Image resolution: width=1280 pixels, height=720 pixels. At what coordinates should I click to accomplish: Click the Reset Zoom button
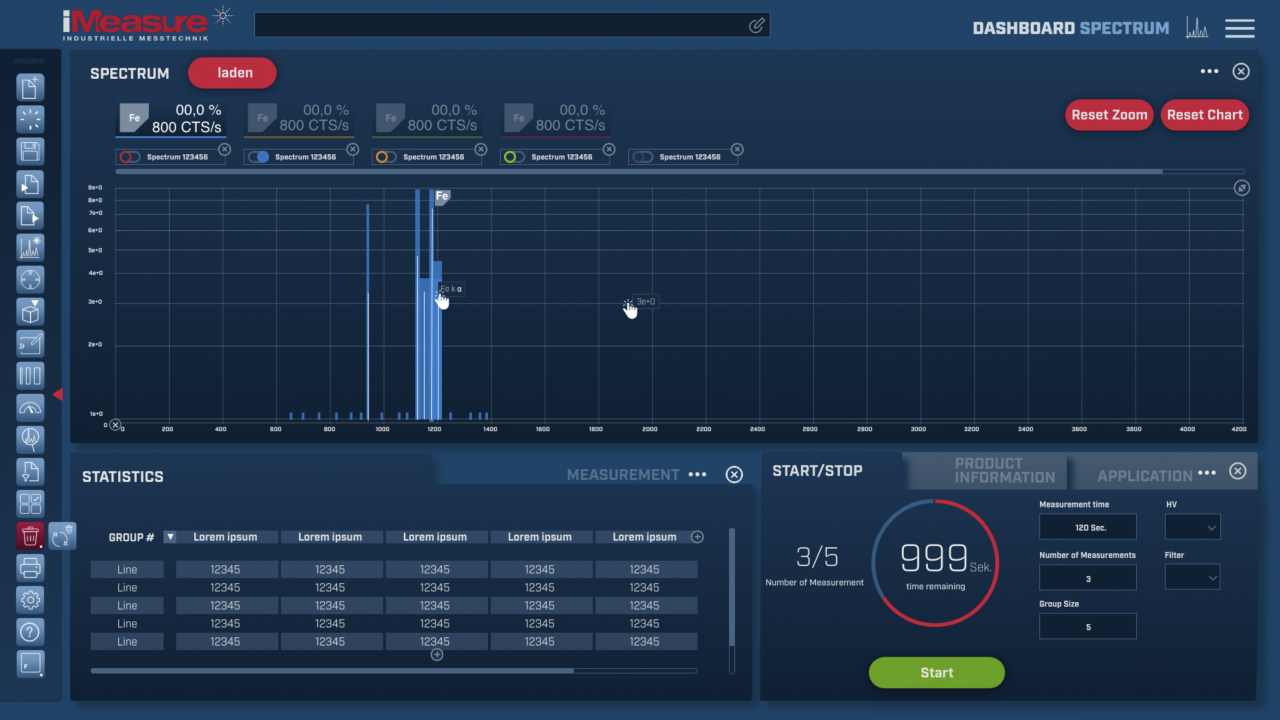[x=1108, y=115]
